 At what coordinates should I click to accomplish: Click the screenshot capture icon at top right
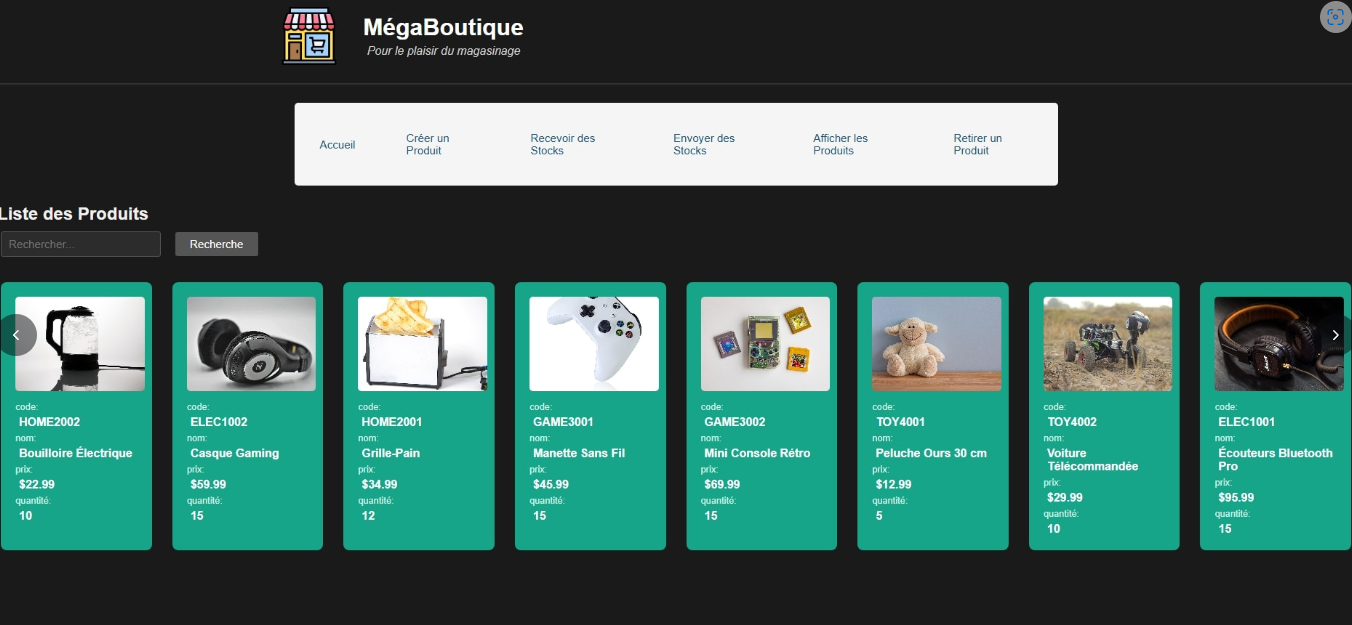1336,17
